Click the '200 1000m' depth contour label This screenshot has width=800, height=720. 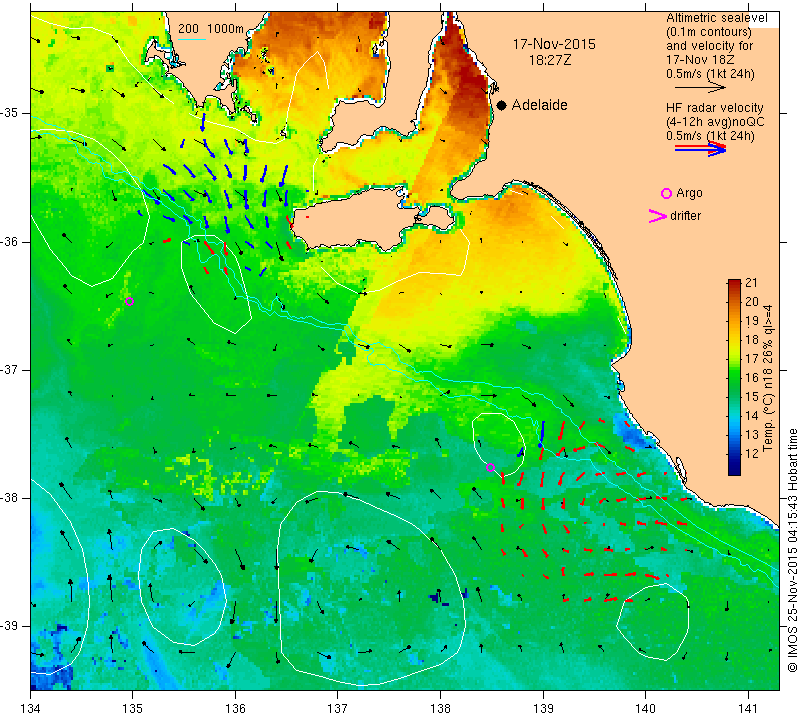pos(211,29)
